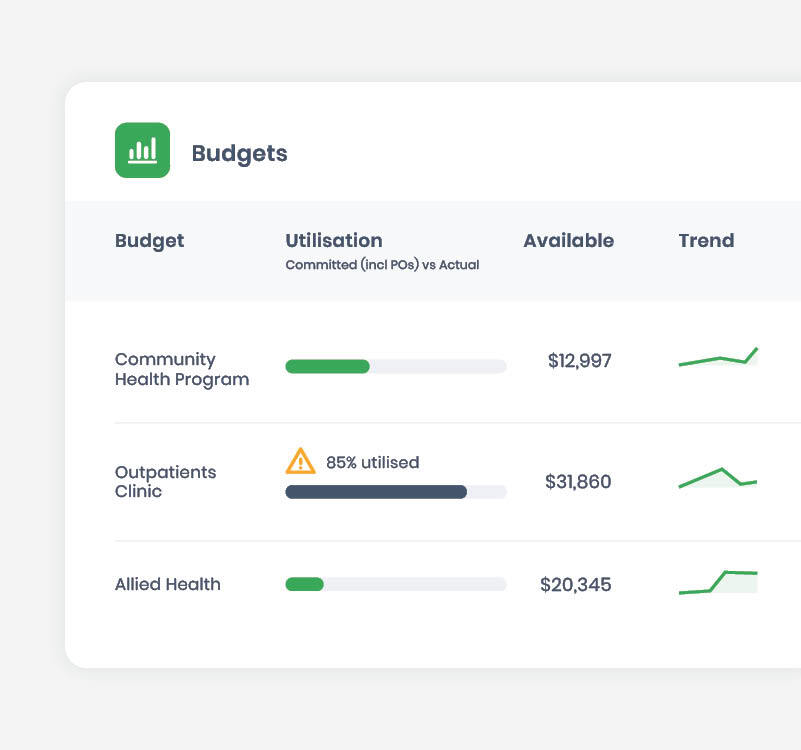Click the green Budgets bar chart icon
Image resolution: width=801 pixels, height=750 pixels.
(x=143, y=148)
